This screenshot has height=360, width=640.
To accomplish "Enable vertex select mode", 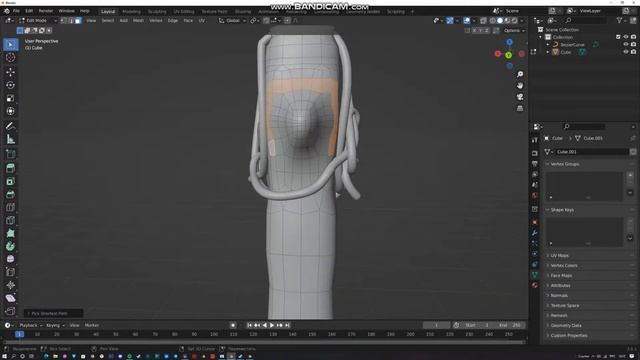I will pyautogui.click(x=63, y=20).
